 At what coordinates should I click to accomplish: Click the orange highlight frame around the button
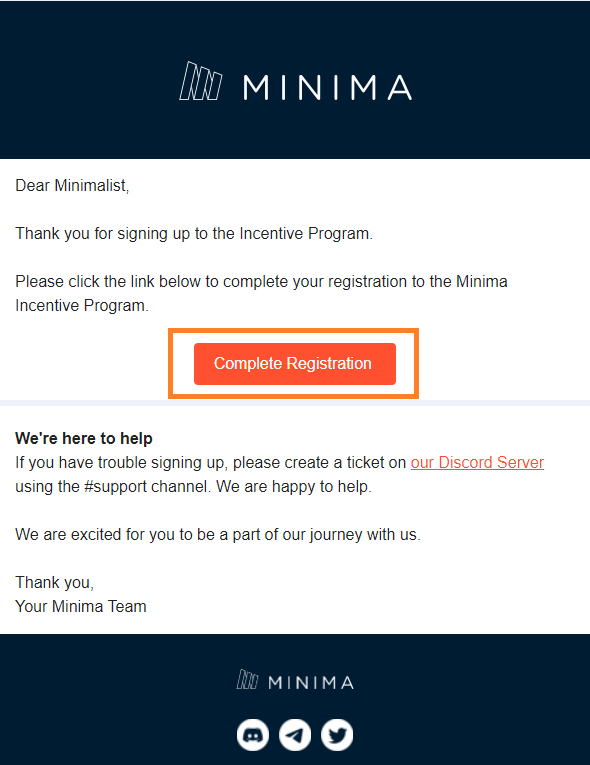click(293, 331)
